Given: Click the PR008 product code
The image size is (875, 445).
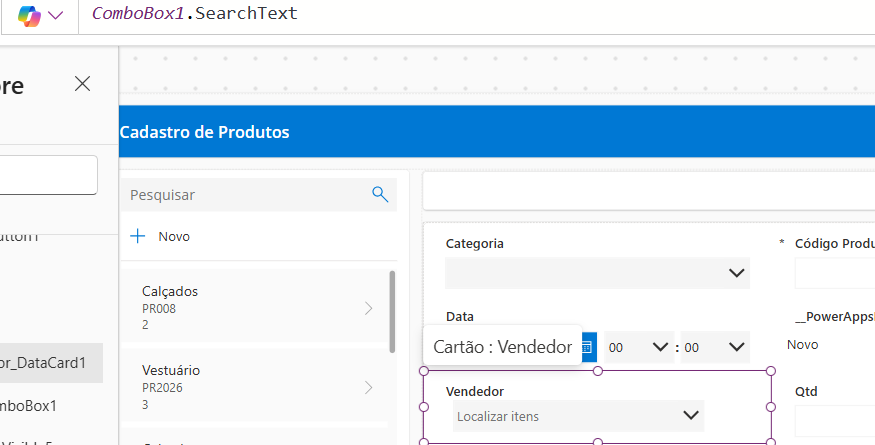Looking at the screenshot, I should (x=159, y=309).
